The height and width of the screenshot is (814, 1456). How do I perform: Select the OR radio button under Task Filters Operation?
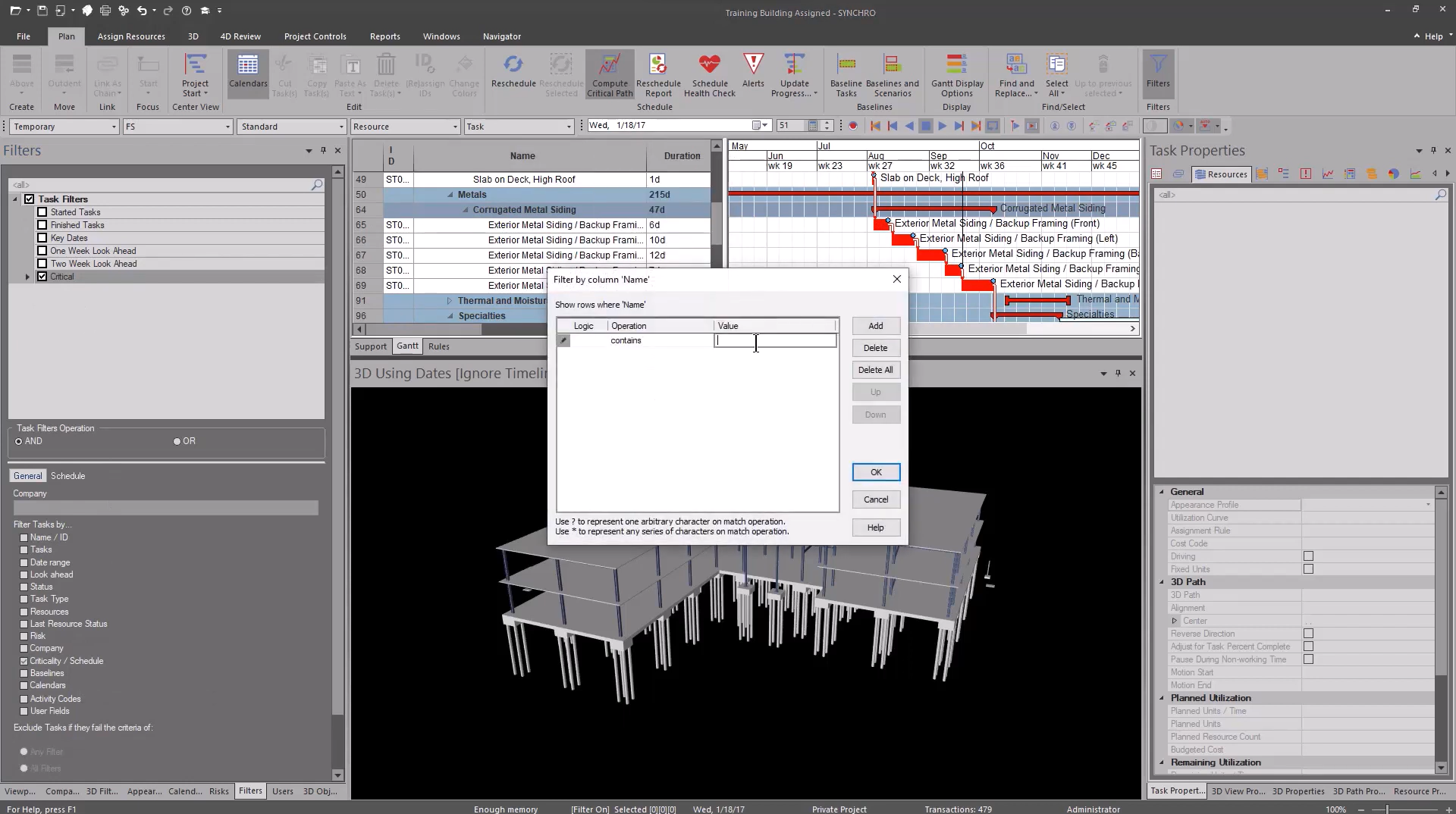pos(176,441)
